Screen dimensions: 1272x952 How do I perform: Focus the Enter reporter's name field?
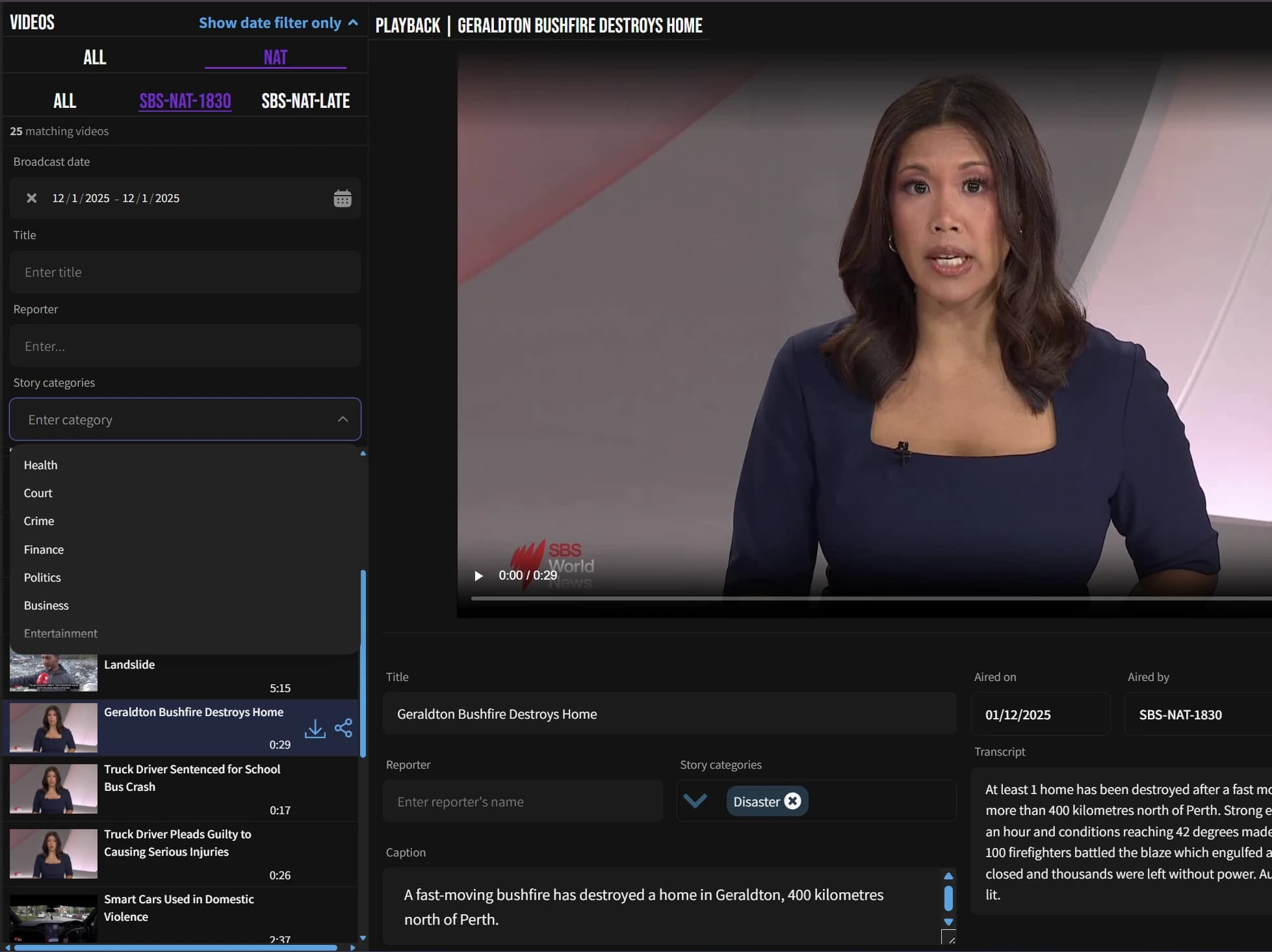(x=523, y=802)
